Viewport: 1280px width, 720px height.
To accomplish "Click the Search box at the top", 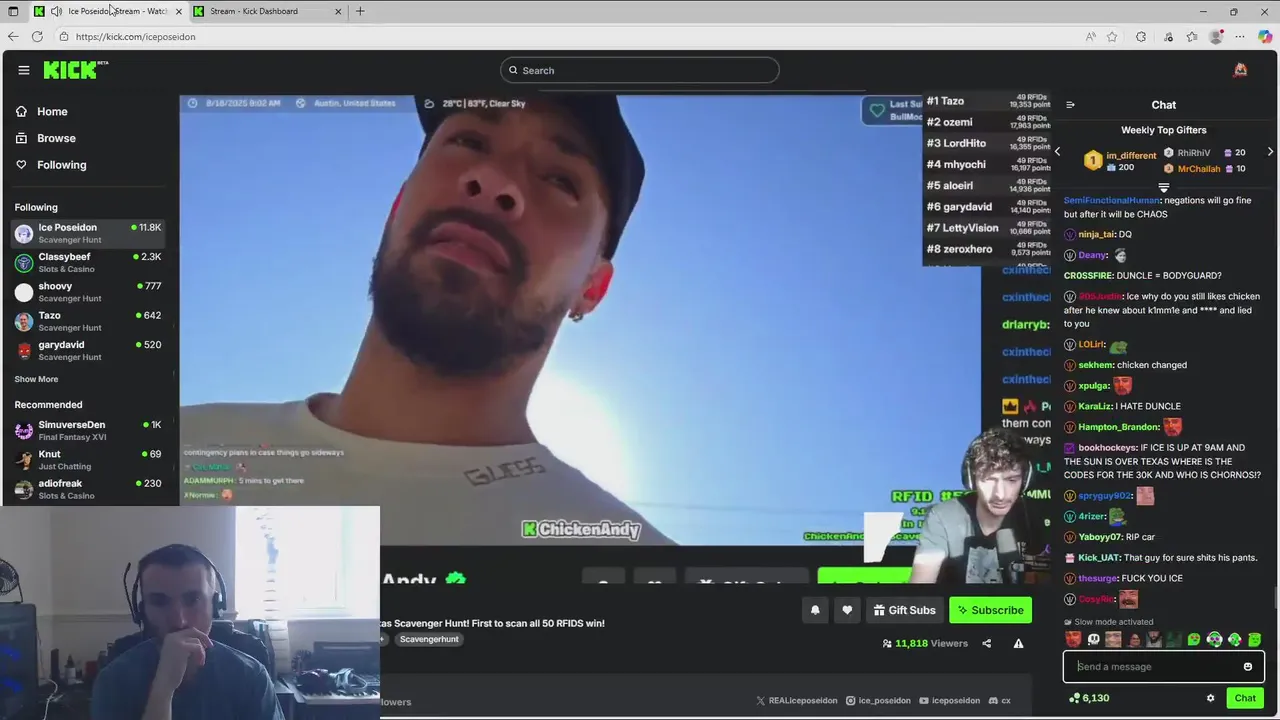I will 640,70.
